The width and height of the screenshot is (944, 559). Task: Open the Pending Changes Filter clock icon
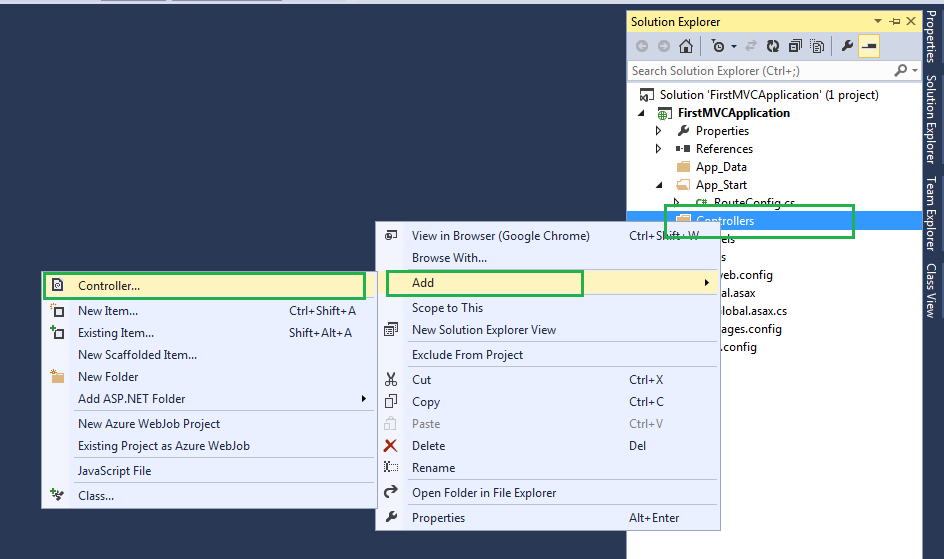tap(718, 46)
